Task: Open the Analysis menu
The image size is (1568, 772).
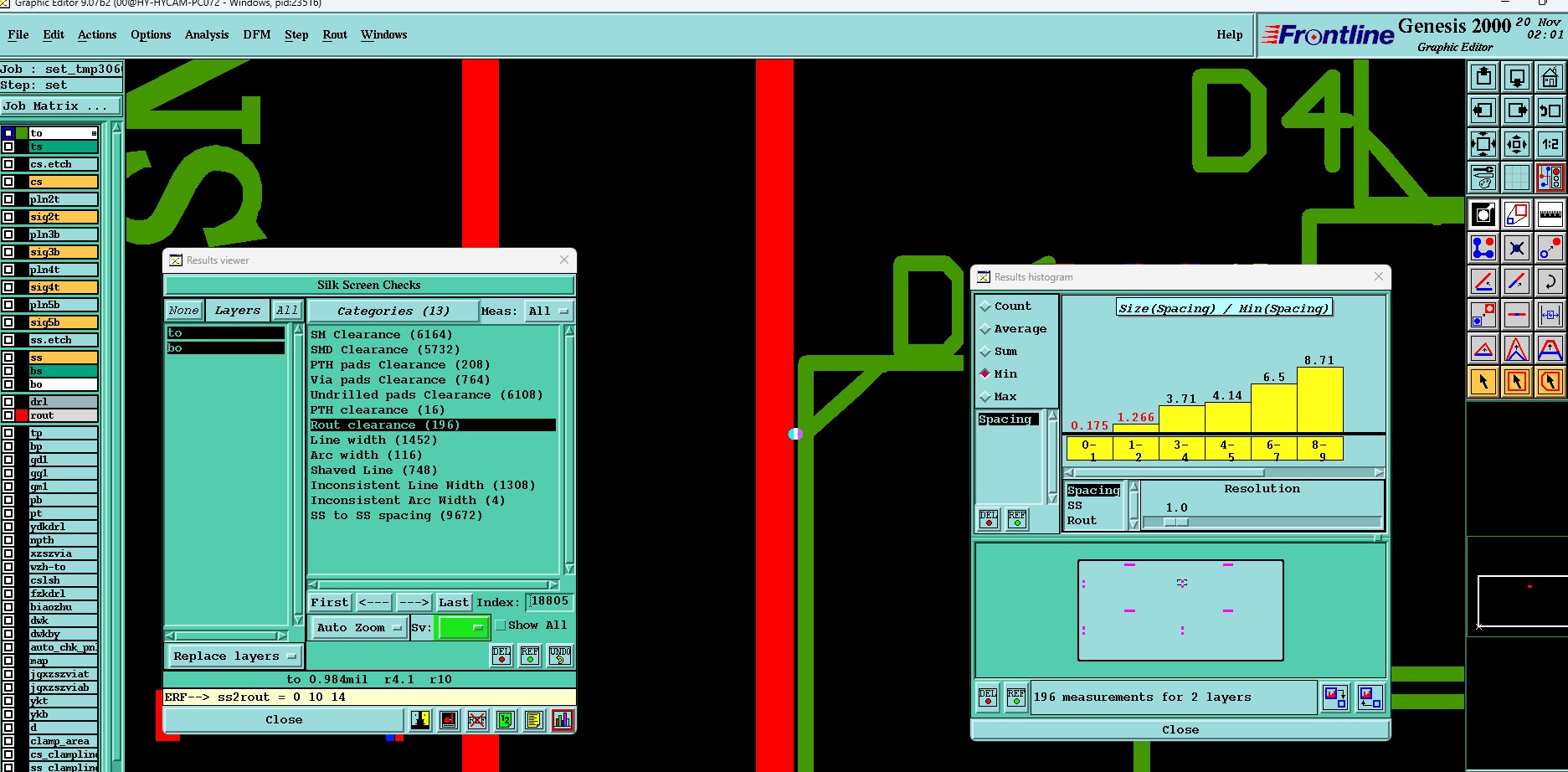Action: 207,34
